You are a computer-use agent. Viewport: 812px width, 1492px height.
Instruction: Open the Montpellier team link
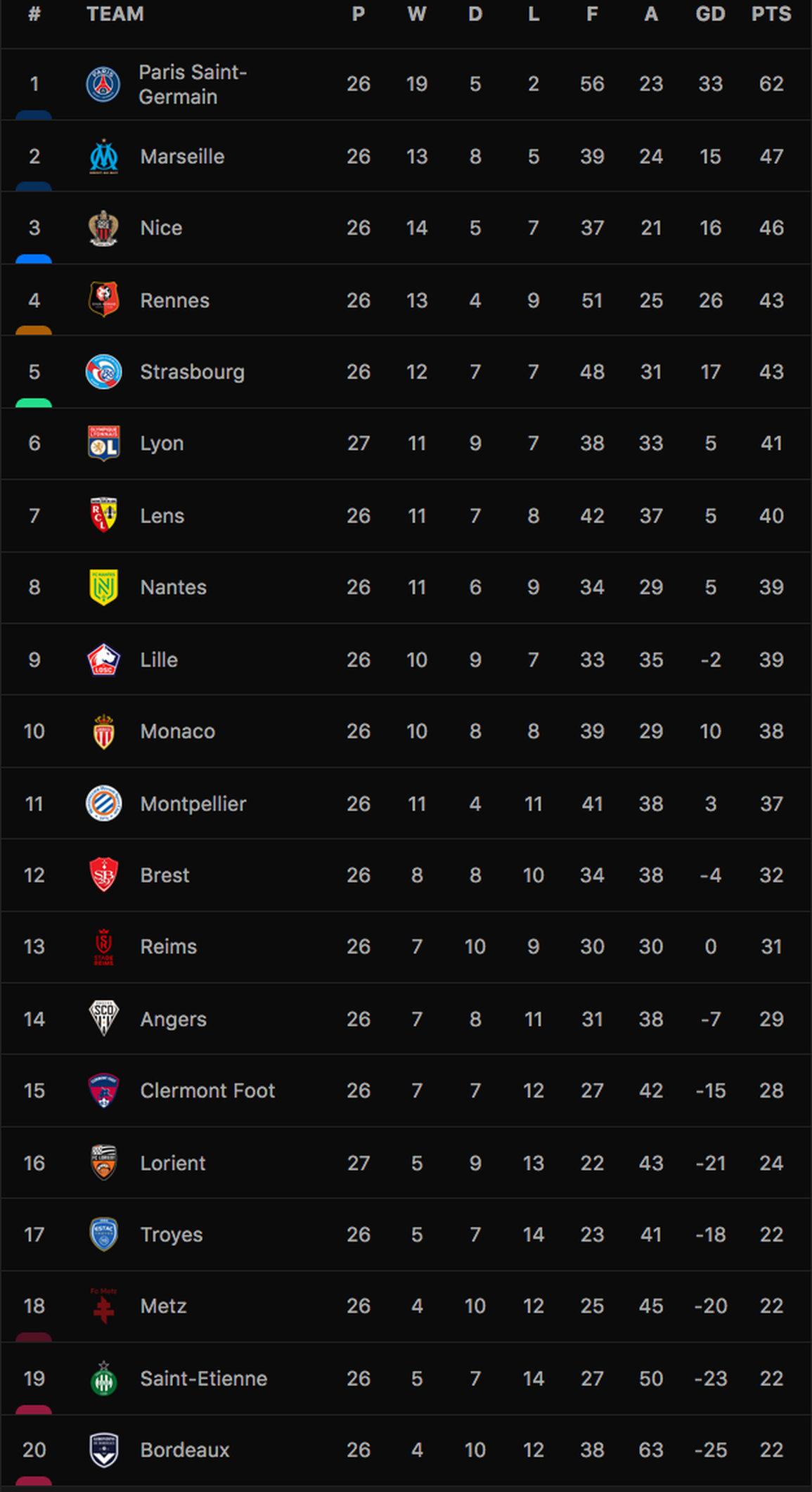click(193, 804)
